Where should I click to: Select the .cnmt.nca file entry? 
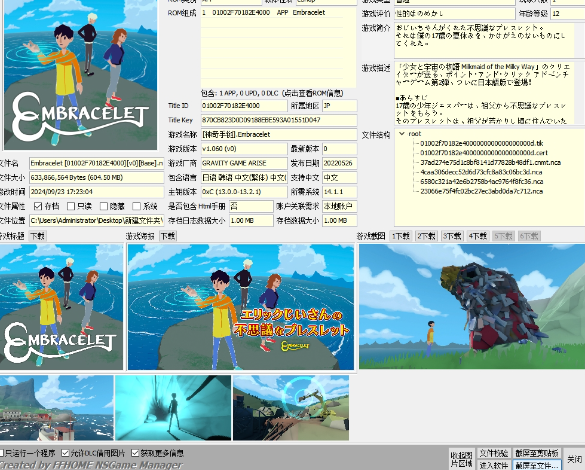click(x=490, y=162)
